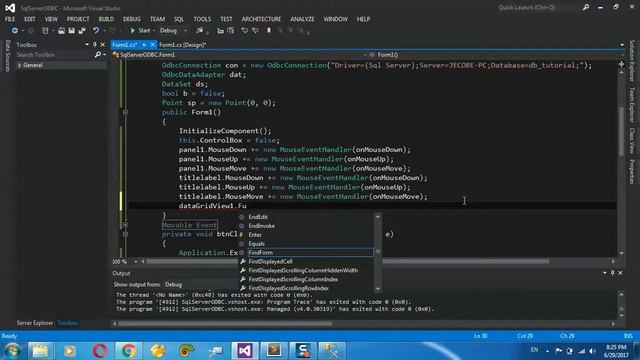This screenshot has width=640, height=360.
Task: Click the Visual Studio taskbar icon
Action: coord(244,351)
